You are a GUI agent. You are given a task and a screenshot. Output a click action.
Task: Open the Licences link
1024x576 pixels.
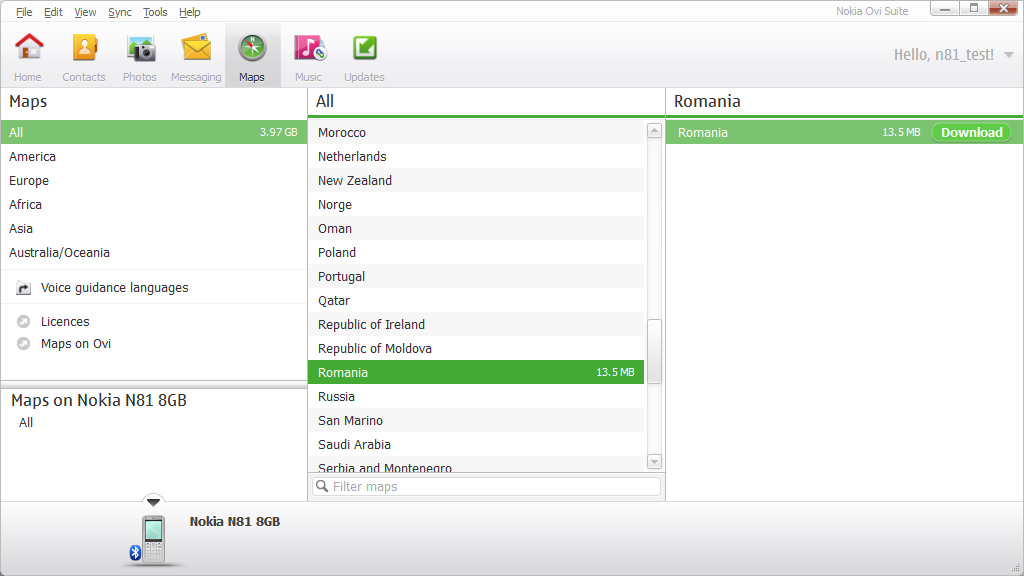click(x=65, y=321)
